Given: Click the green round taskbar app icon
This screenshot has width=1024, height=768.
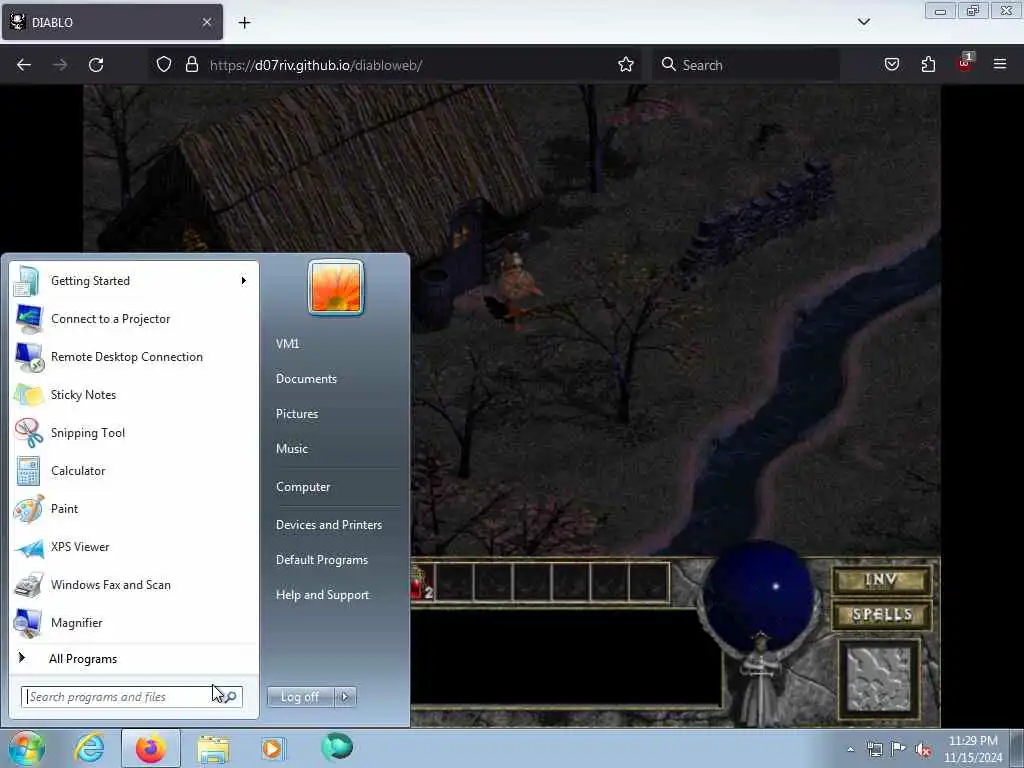Looking at the screenshot, I should click(337, 747).
